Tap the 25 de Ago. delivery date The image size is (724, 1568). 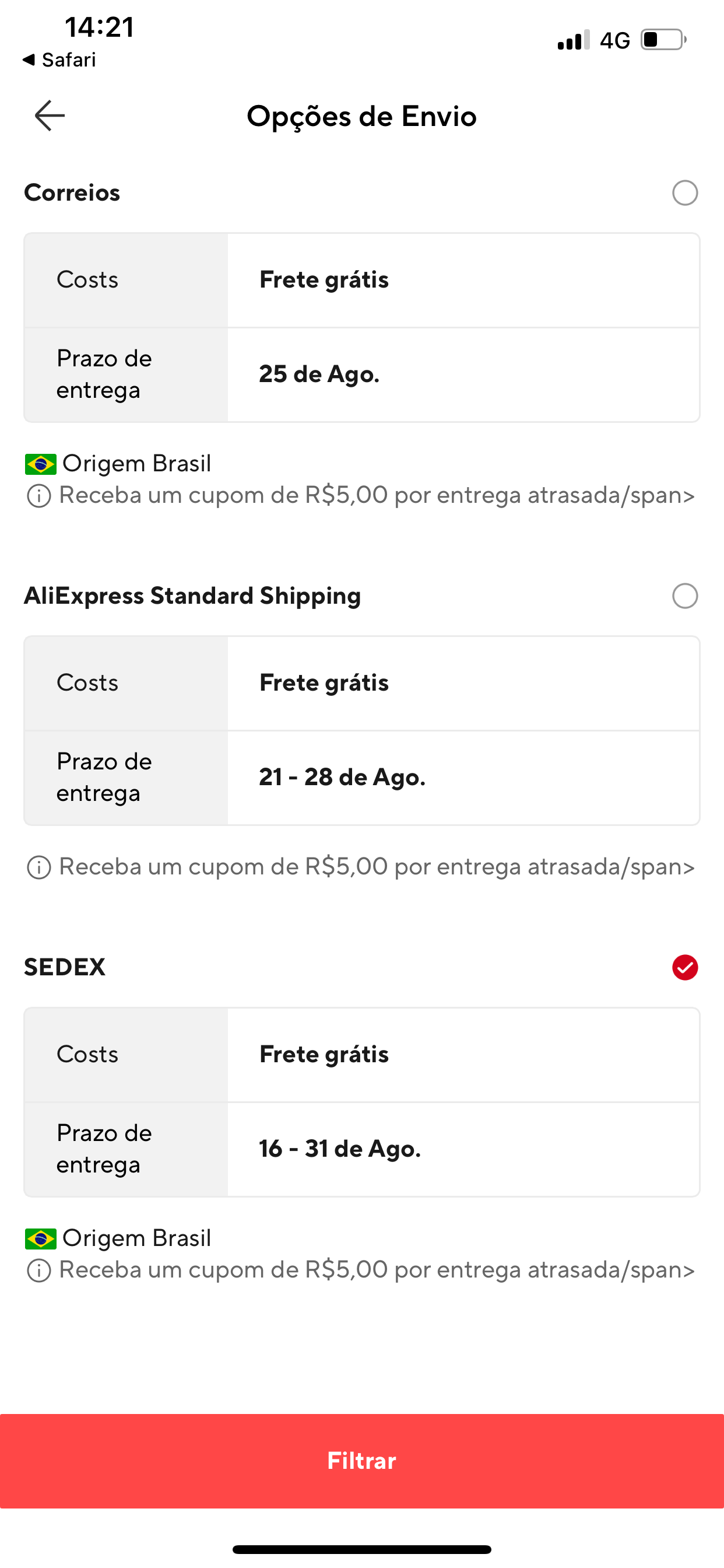[x=319, y=374]
